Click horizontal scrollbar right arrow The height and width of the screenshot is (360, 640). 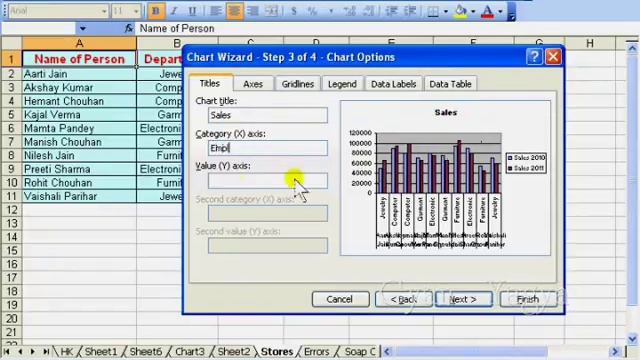pos(615,351)
